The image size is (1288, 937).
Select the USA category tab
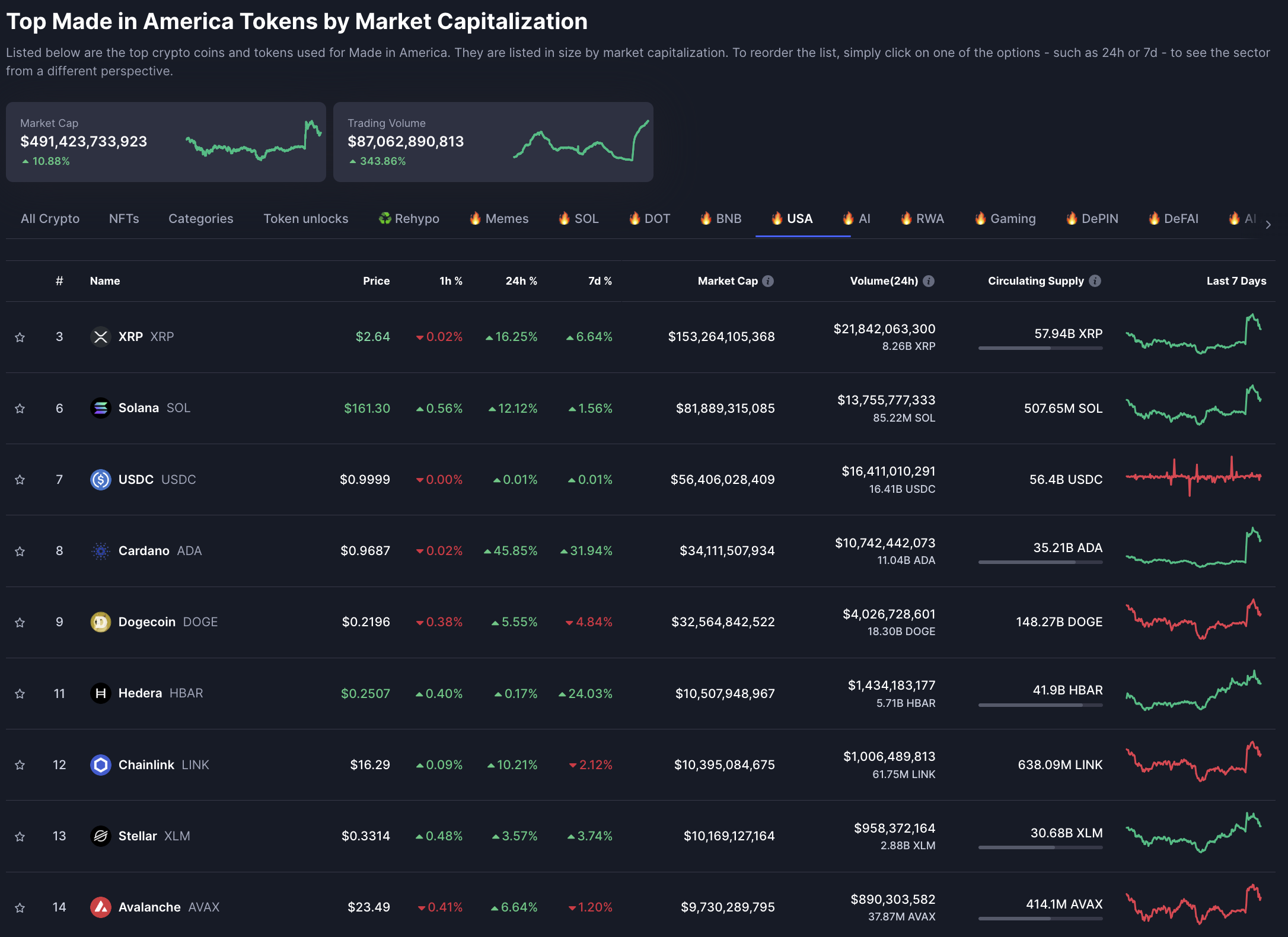point(792,219)
